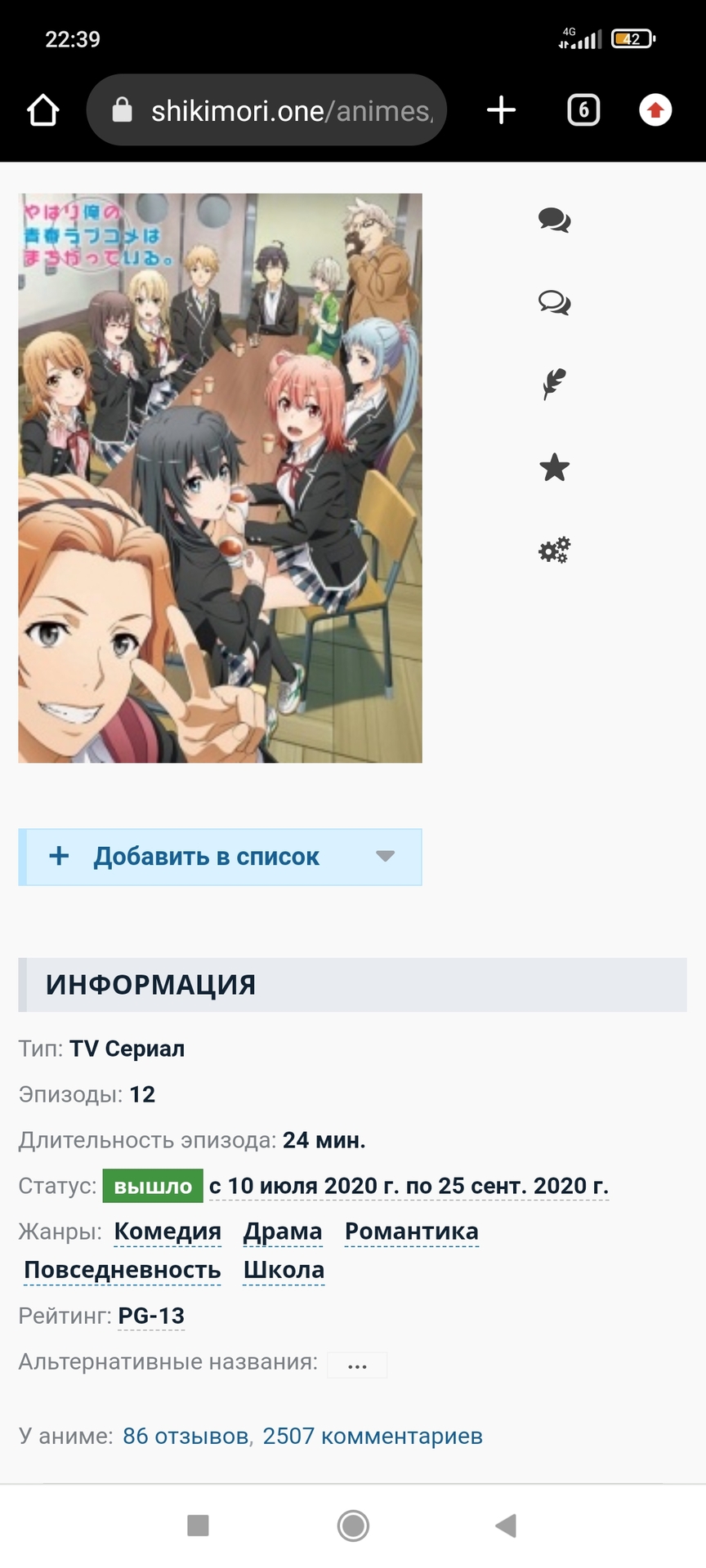Tap the red update arrow icon

(655, 110)
